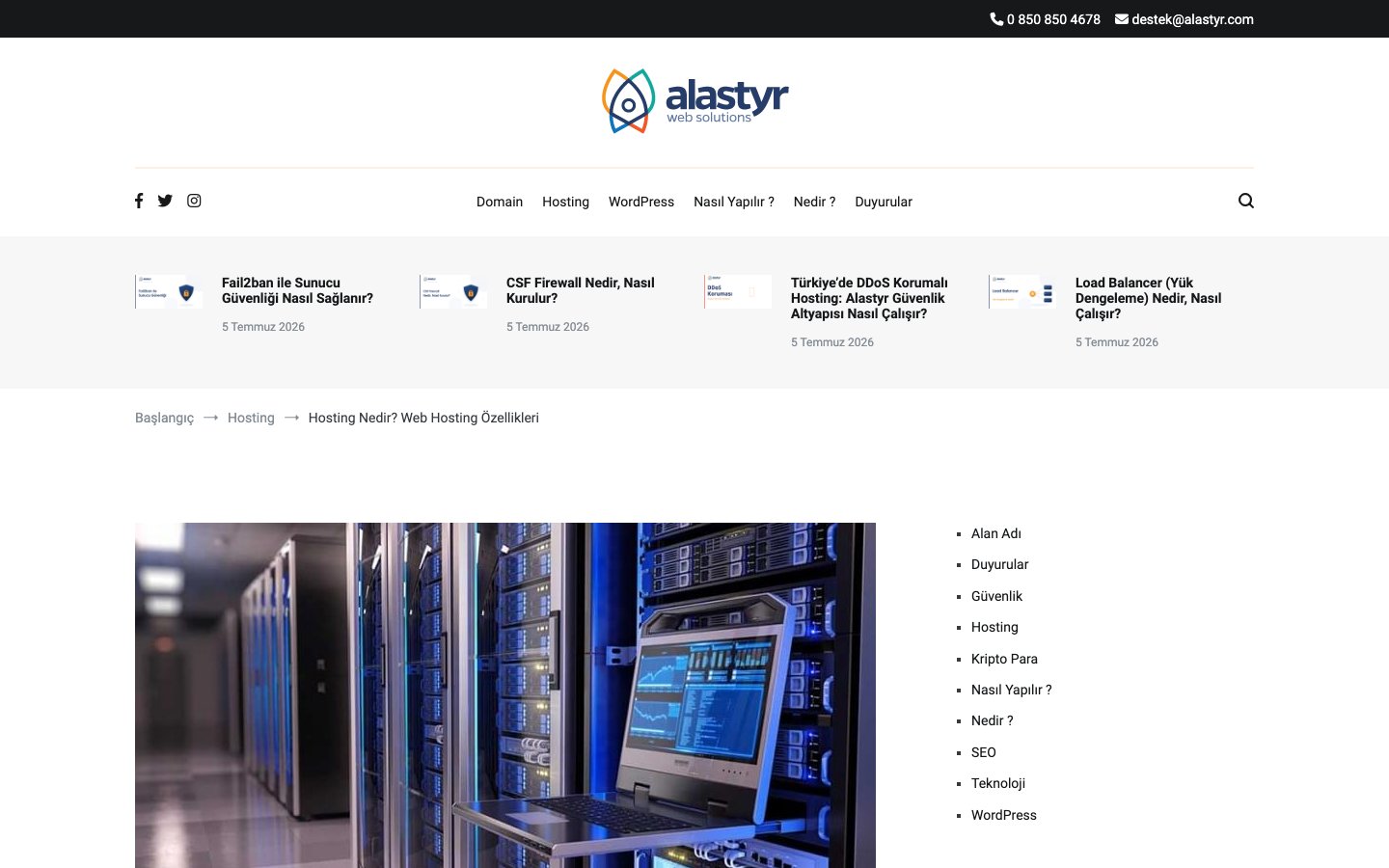Open the WordPress item in the top navigation menu
Screen dimensions: 1389x868
(x=641, y=202)
